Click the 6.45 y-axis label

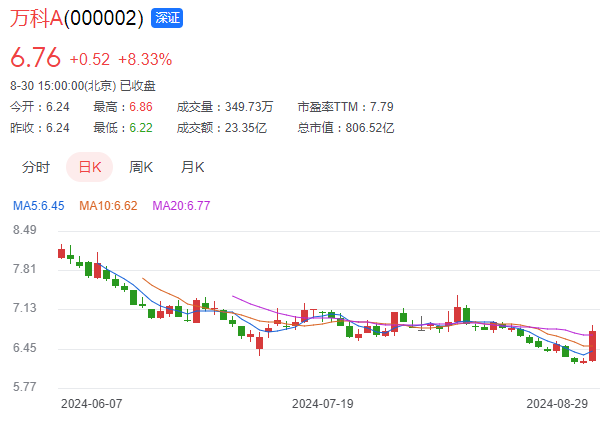pos(24,348)
